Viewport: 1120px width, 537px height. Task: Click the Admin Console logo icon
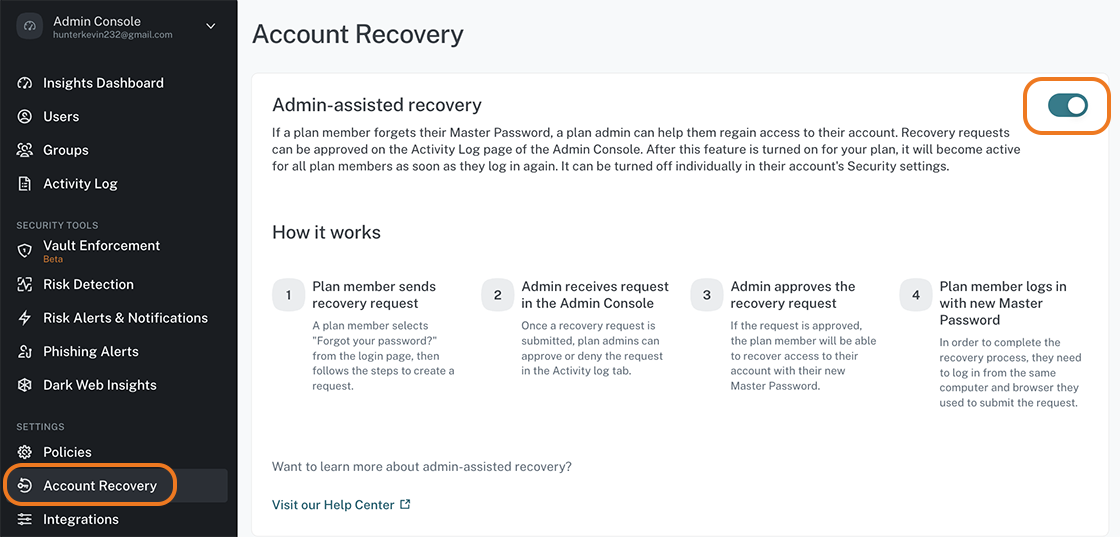click(x=30, y=26)
